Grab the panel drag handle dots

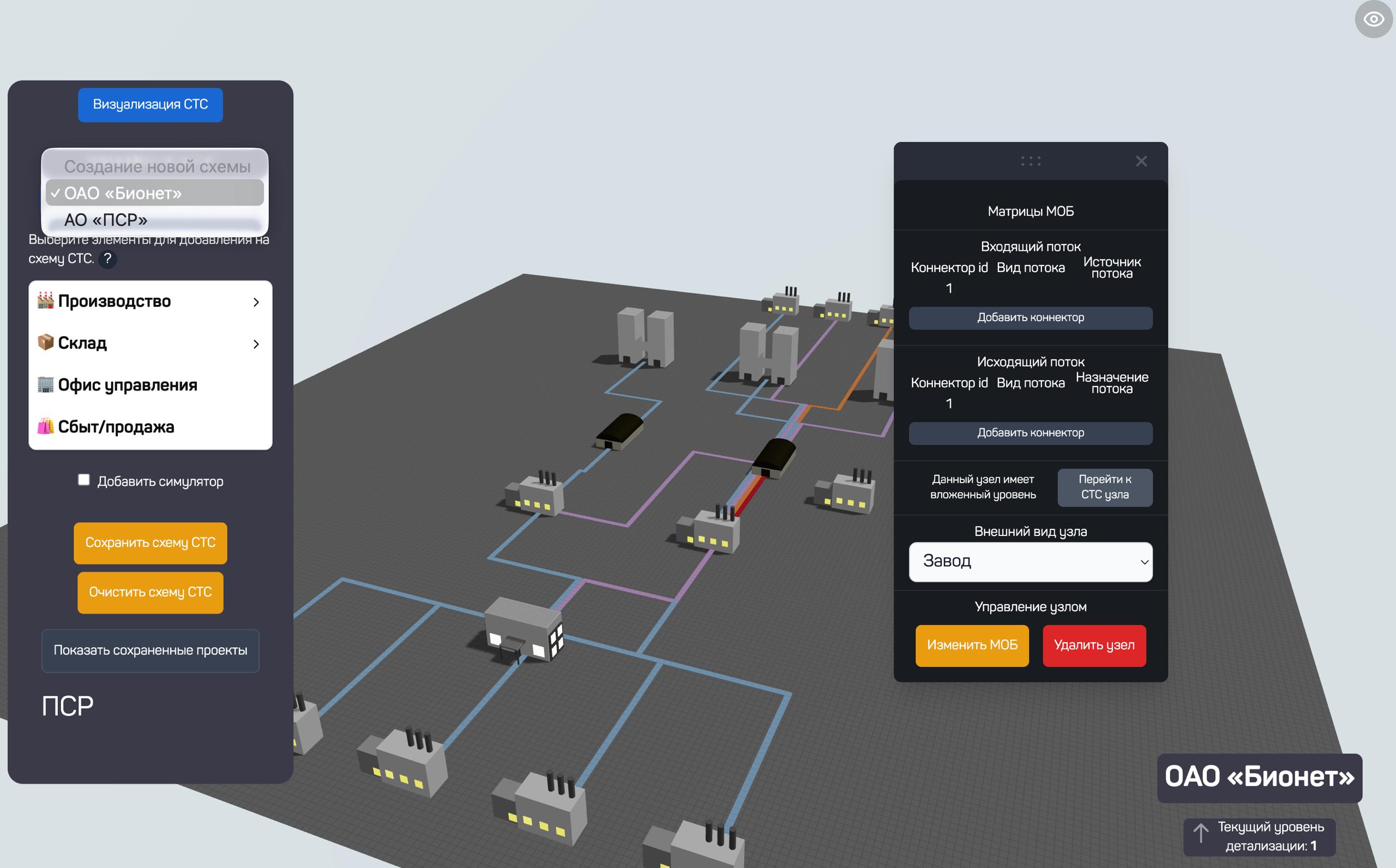[x=1030, y=161]
